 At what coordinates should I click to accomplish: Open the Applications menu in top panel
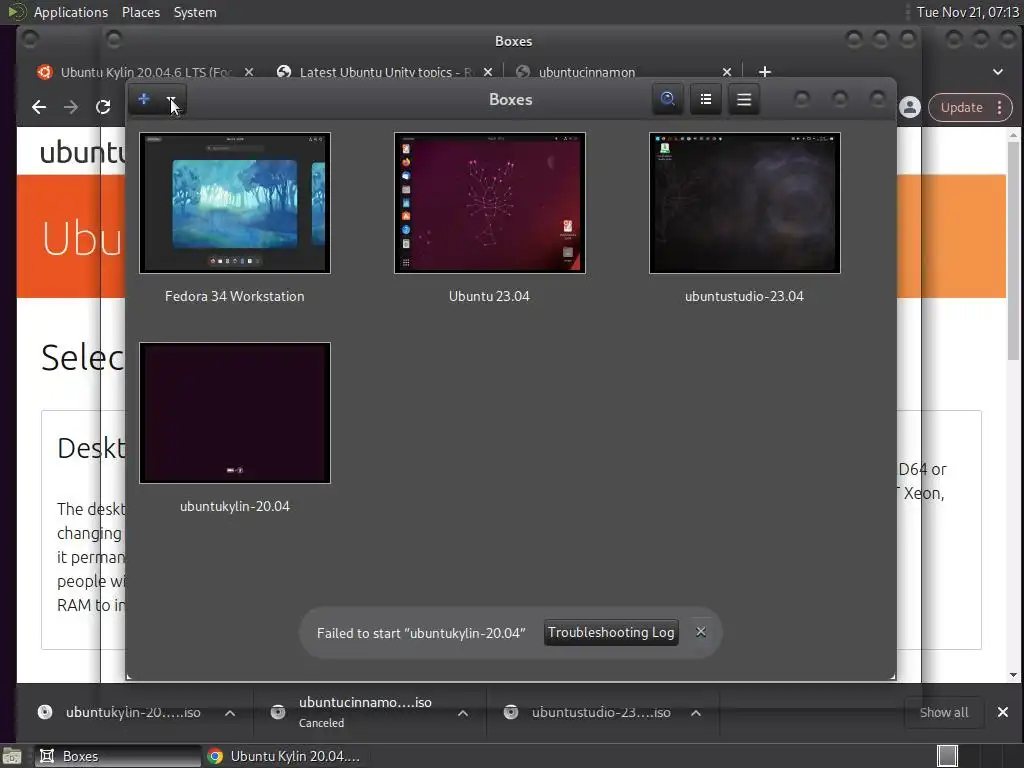pyautogui.click(x=71, y=12)
